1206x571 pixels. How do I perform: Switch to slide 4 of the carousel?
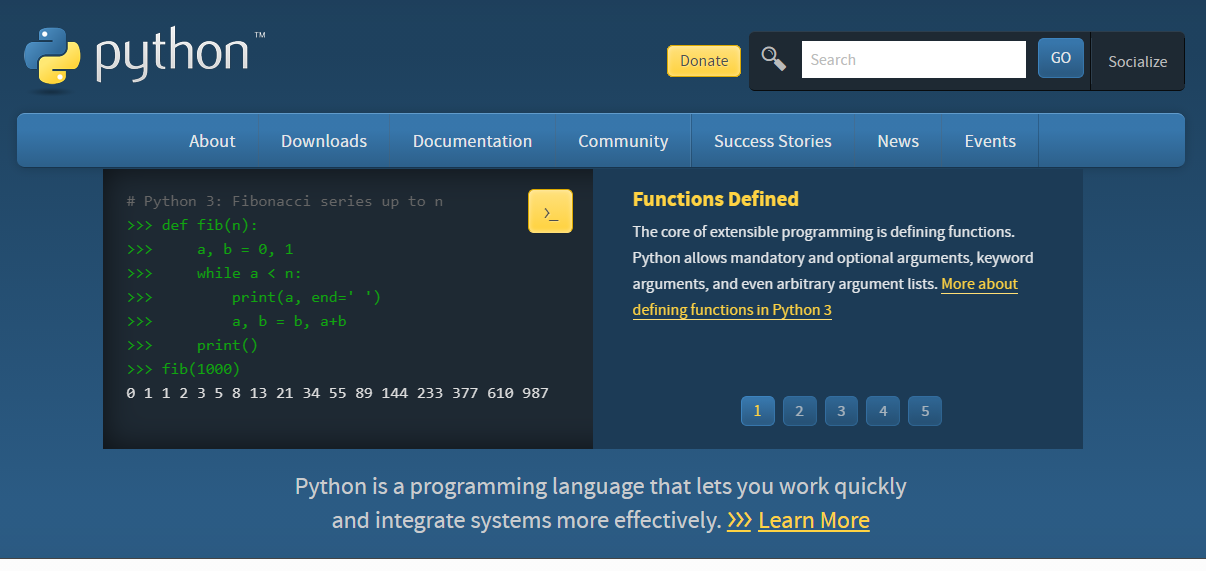click(x=883, y=411)
